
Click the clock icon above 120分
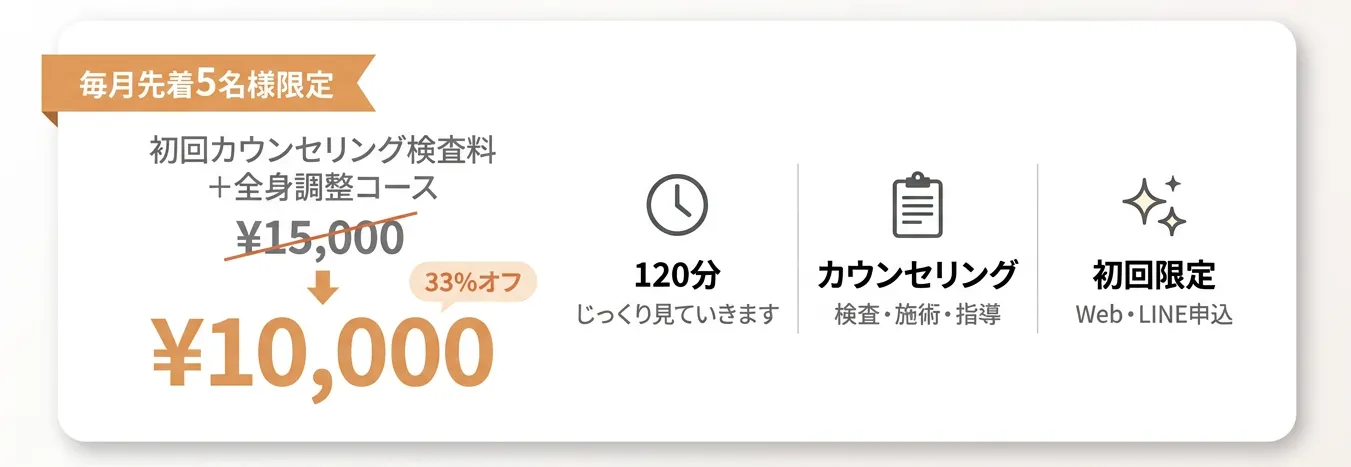(677, 204)
